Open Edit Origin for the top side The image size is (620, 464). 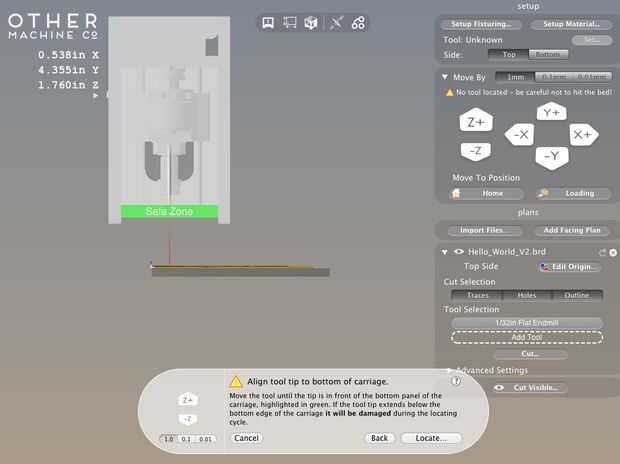point(570,267)
